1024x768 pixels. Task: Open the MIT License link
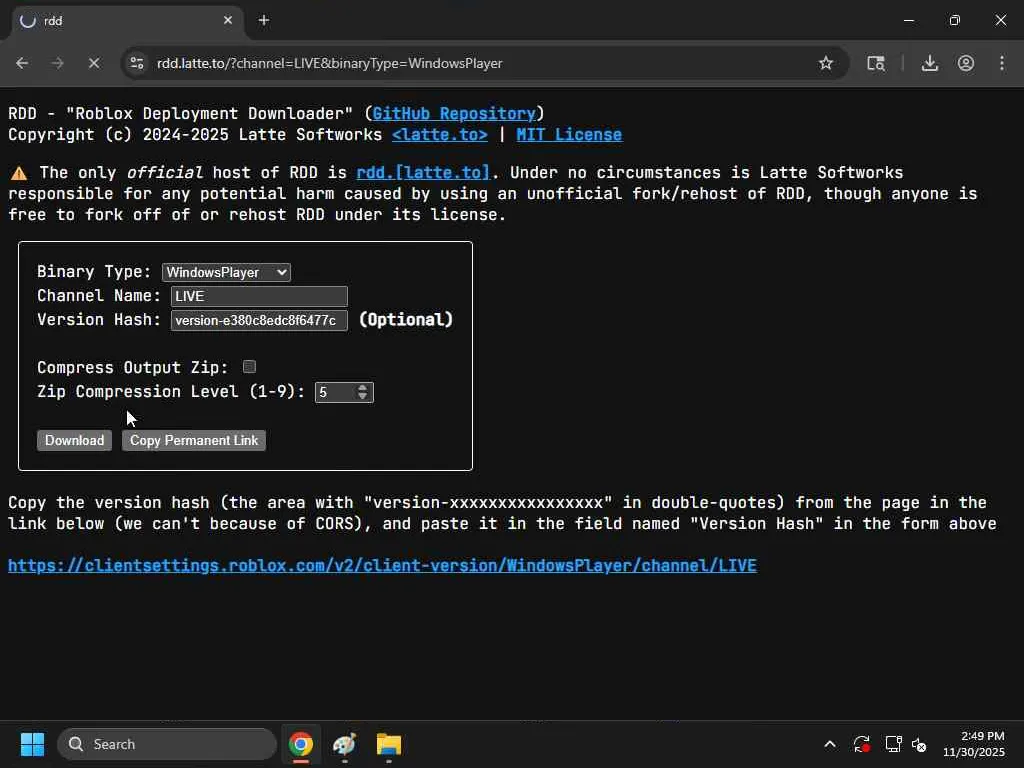[569, 135]
